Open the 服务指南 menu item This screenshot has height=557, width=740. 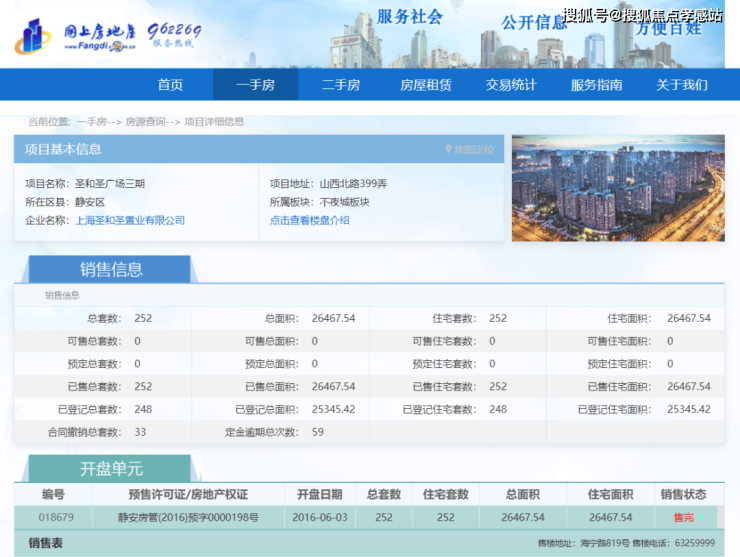597,85
